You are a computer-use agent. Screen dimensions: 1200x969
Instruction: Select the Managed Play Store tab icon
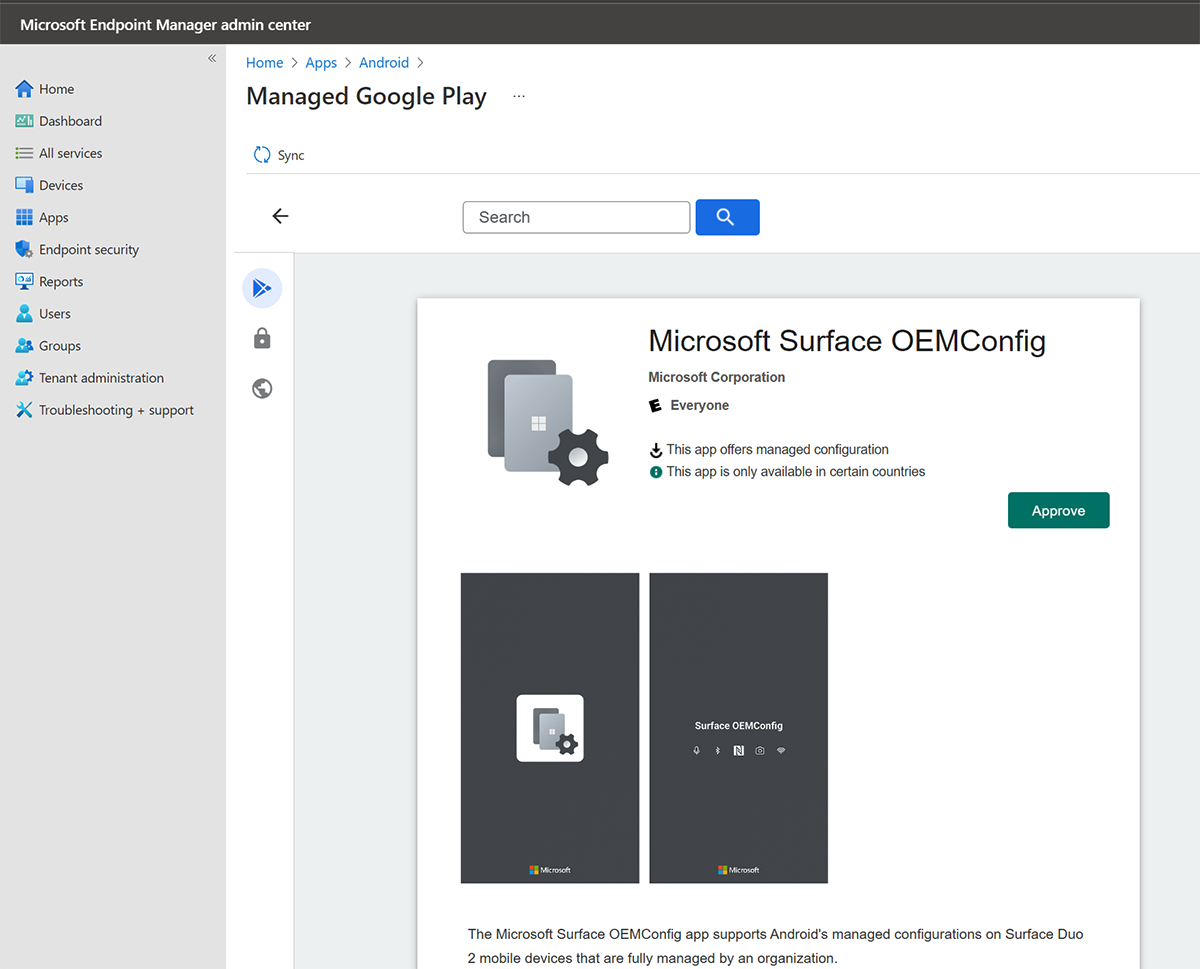click(x=262, y=288)
